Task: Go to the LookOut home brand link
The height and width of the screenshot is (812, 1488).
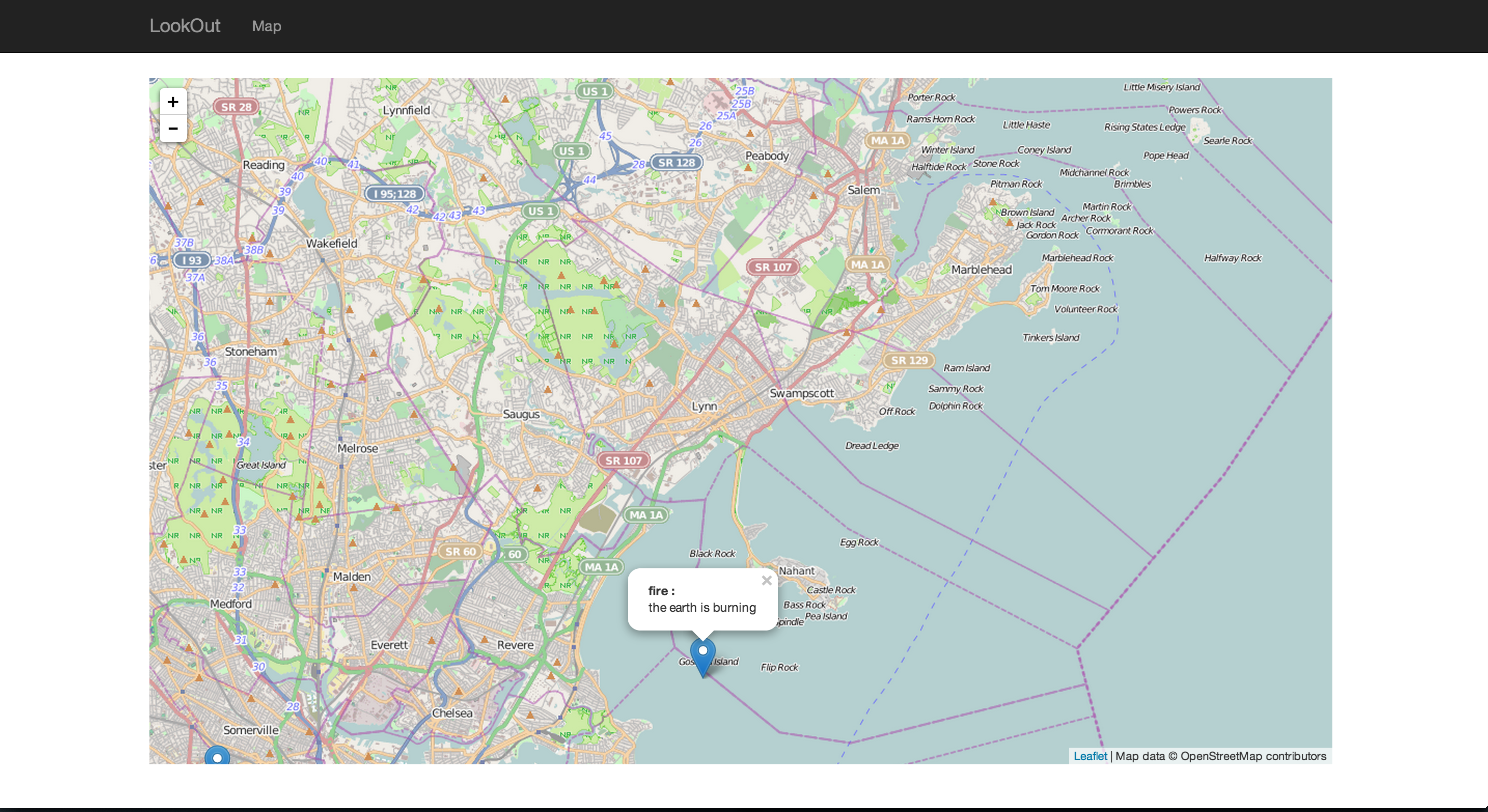Action: tap(185, 26)
